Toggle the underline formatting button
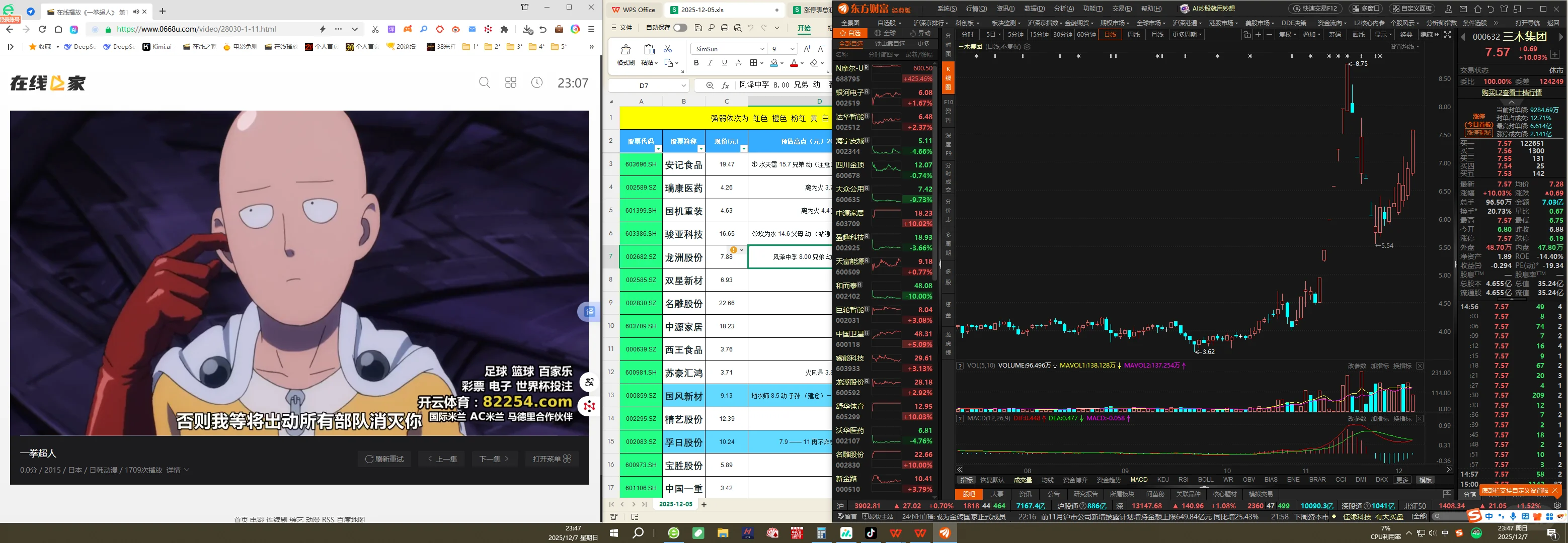1568x543 pixels. [724, 63]
